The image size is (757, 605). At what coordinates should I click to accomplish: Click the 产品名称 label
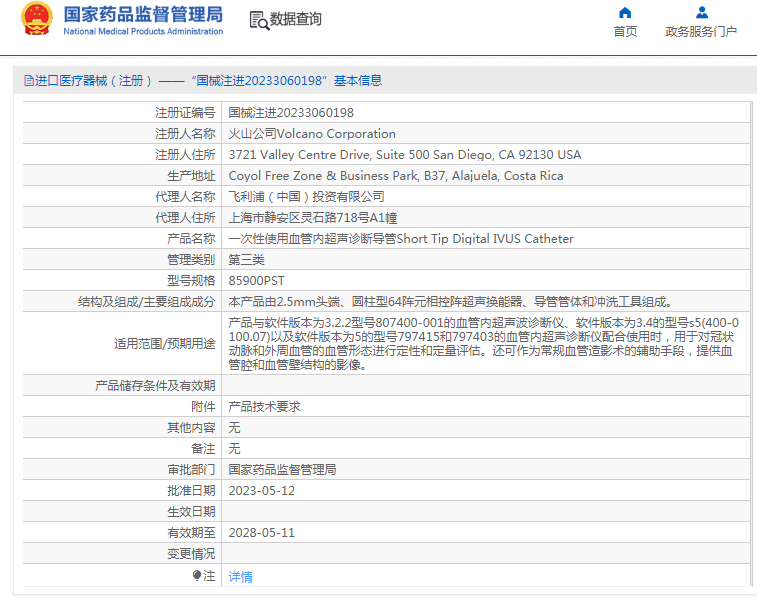pyautogui.click(x=191, y=239)
